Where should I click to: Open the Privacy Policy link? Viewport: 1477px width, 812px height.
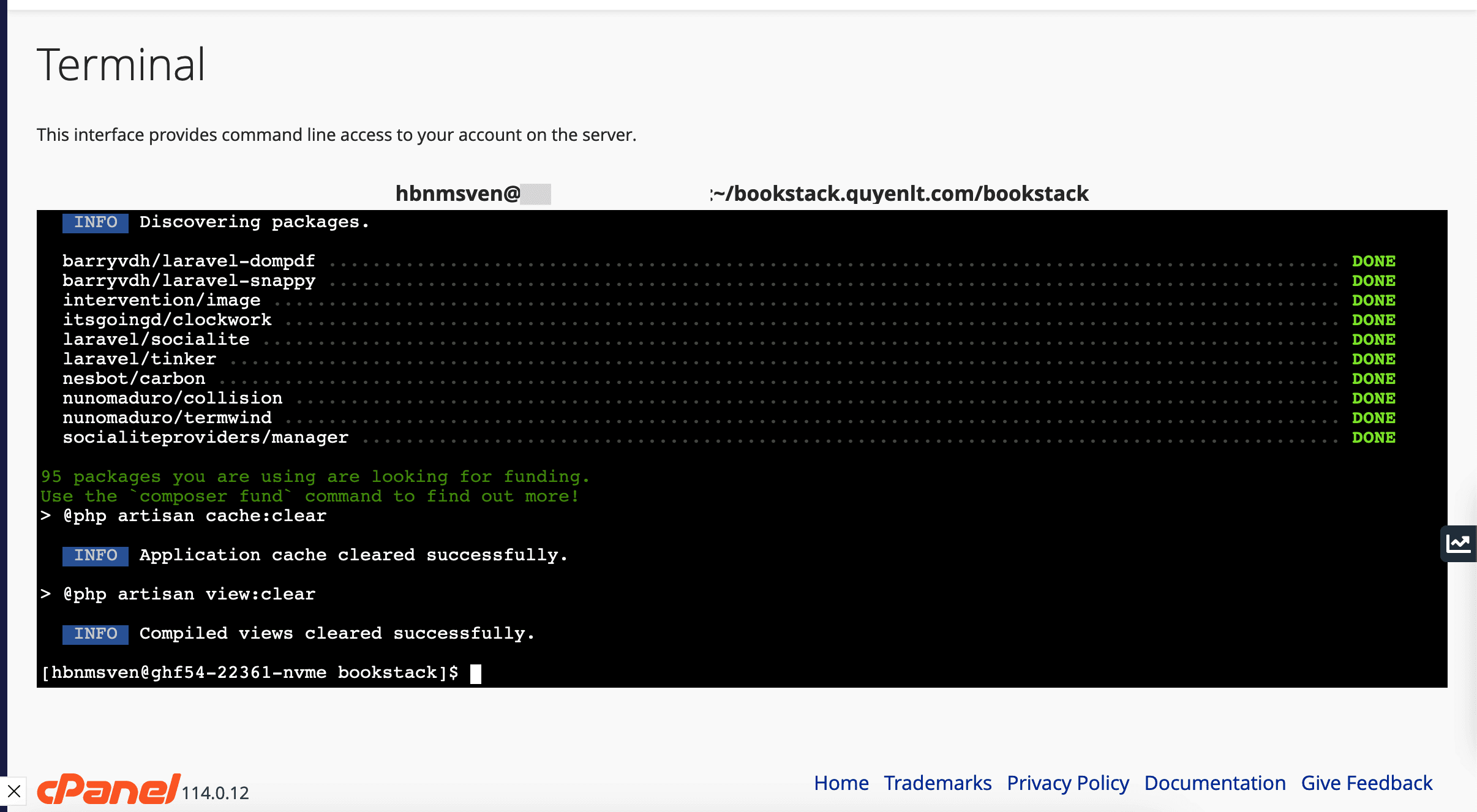coord(1067,783)
